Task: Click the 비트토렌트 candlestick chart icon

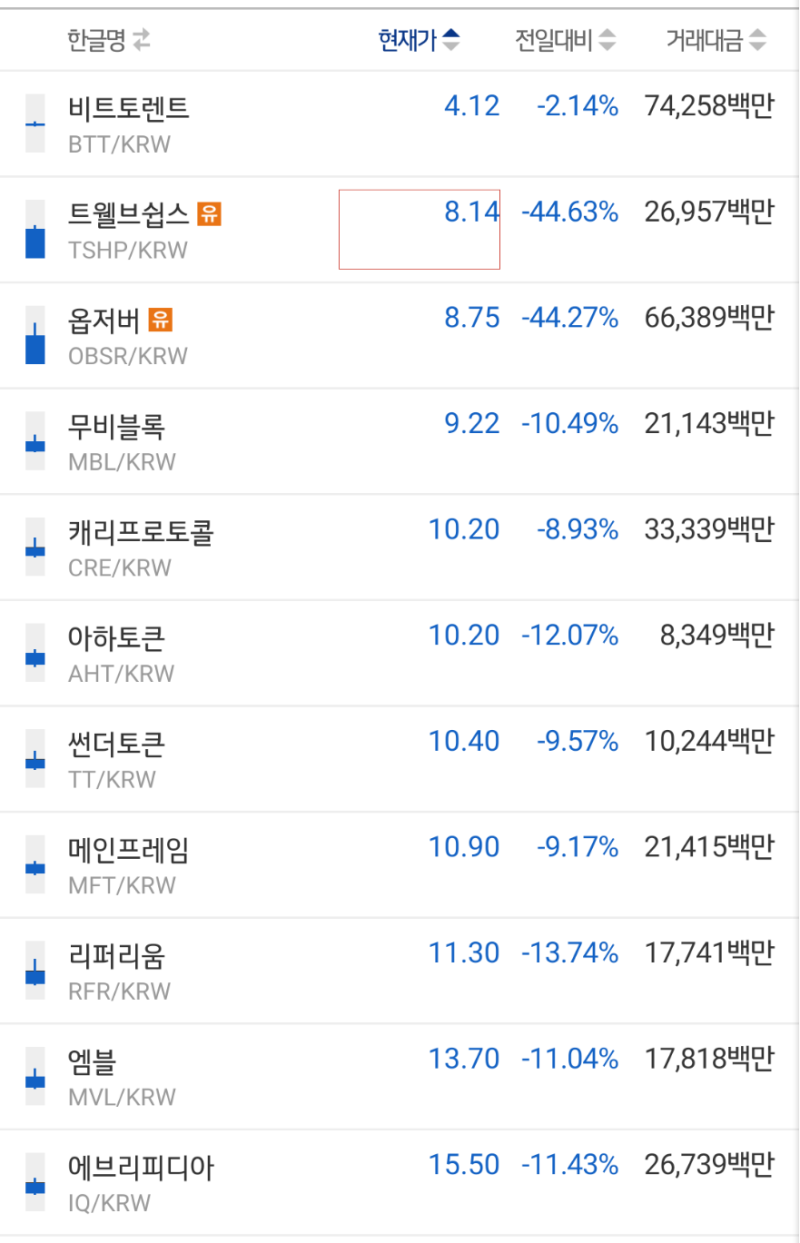Action: (x=33, y=123)
